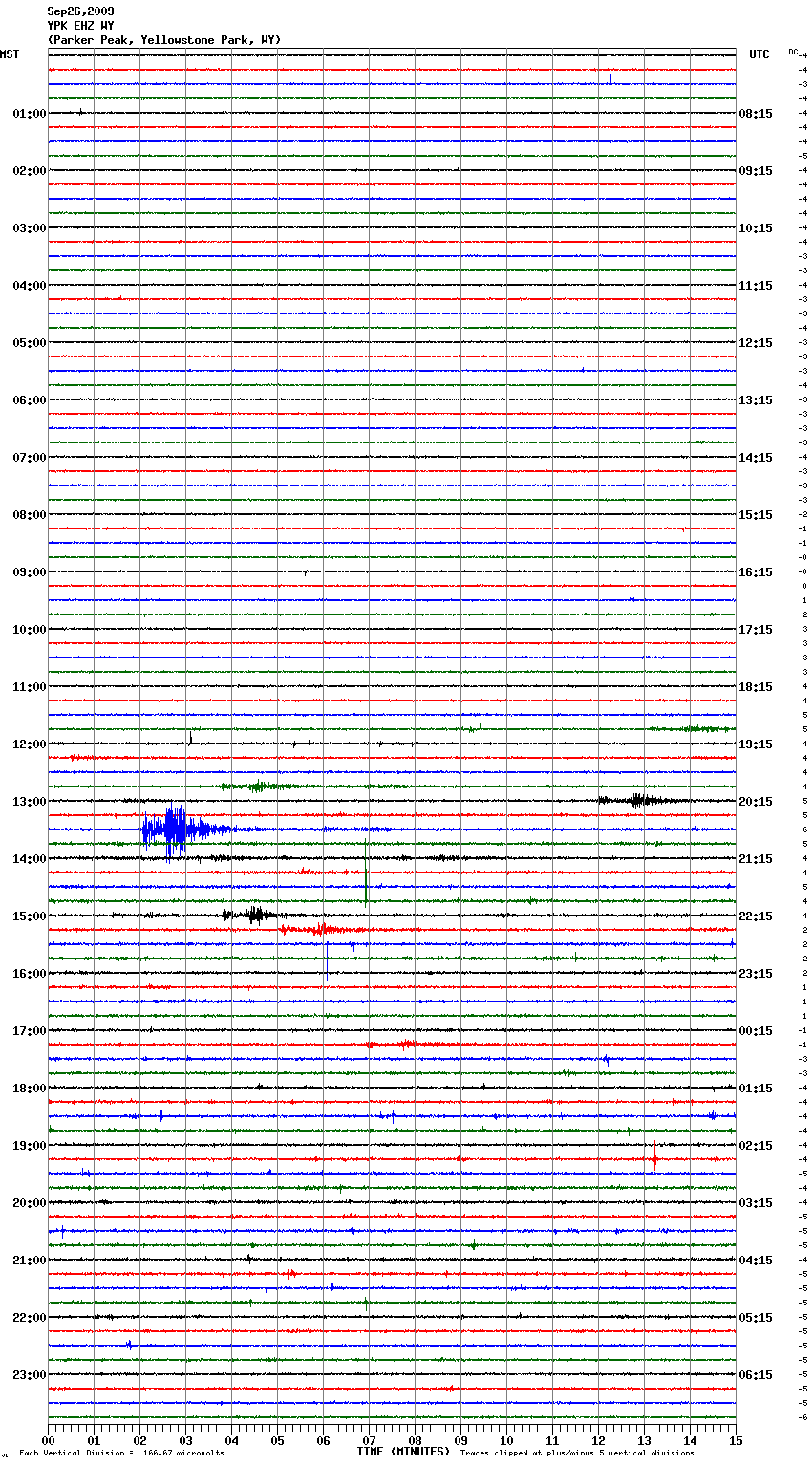Click the 15:00 MST time label
This screenshot has width=812, height=1466.
30,916
